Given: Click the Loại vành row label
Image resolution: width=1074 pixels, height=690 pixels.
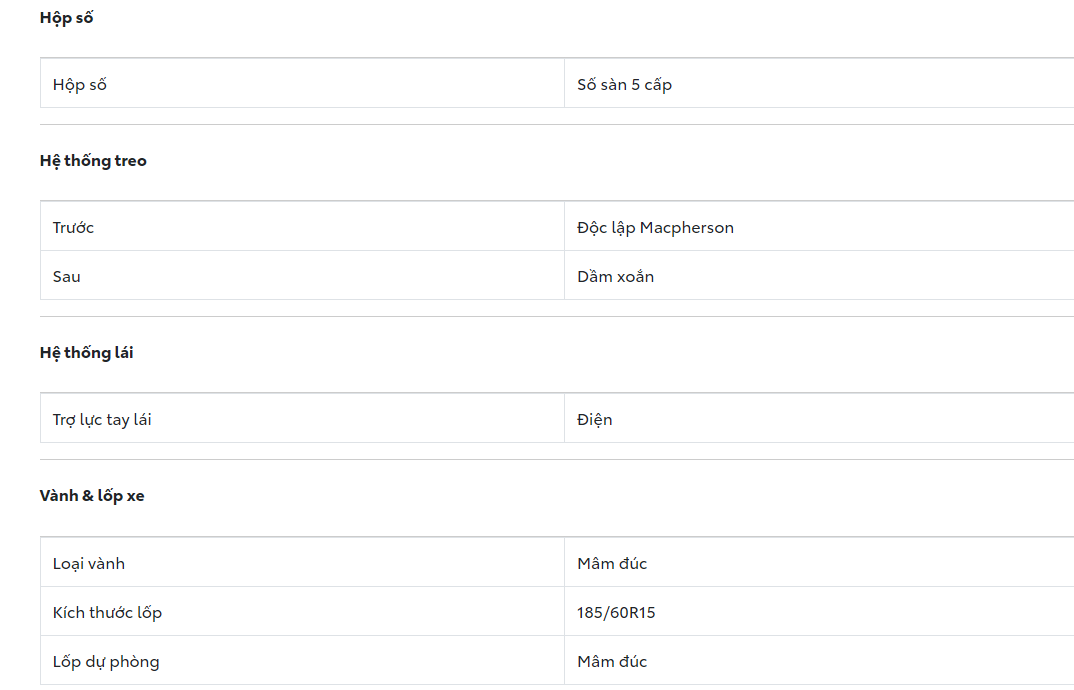Looking at the screenshot, I should point(89,564).
